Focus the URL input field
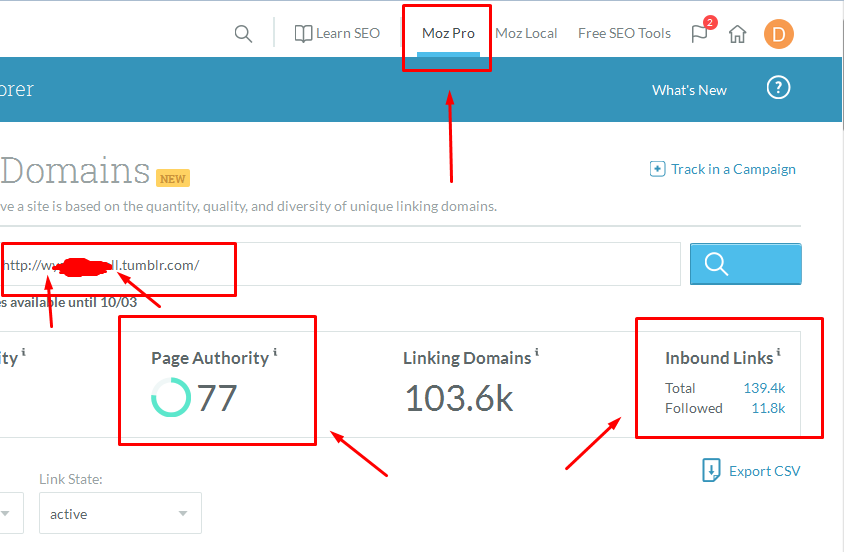Viewport: 844px width, 552px height. (340, 264)
